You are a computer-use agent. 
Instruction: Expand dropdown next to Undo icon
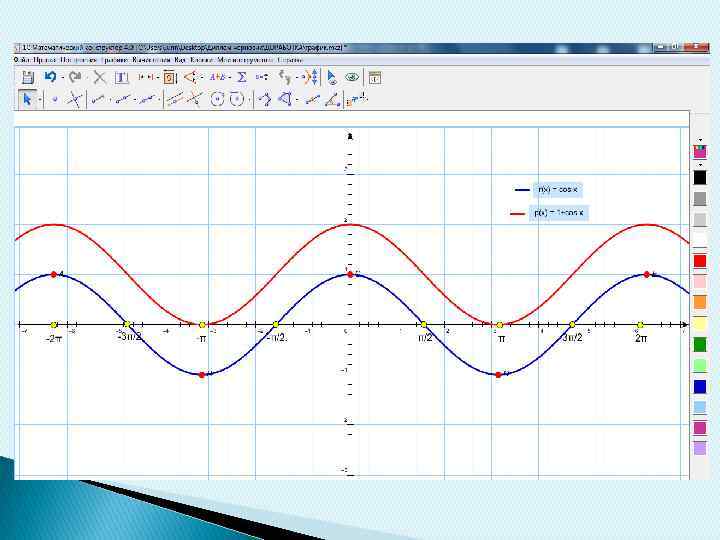(x=62, y=78)
